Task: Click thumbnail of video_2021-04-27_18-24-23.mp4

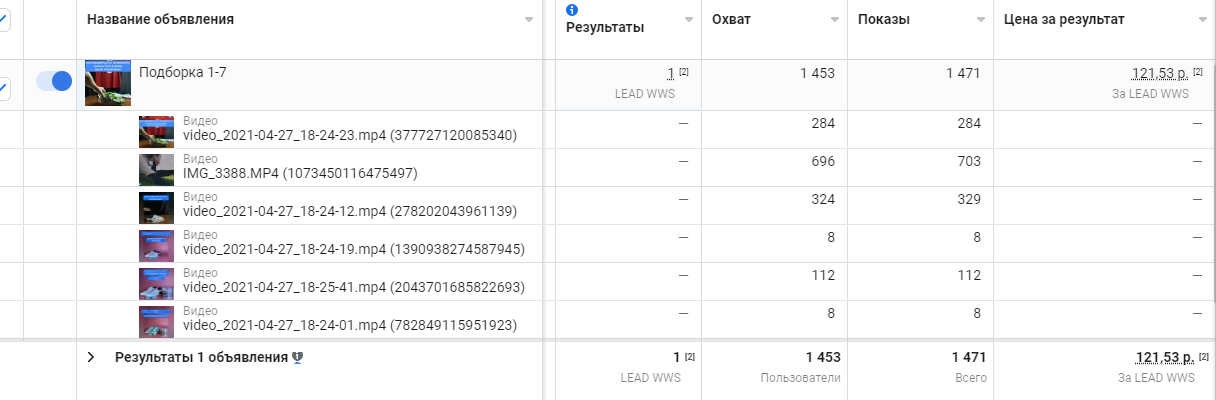Action: pos(156,131)
